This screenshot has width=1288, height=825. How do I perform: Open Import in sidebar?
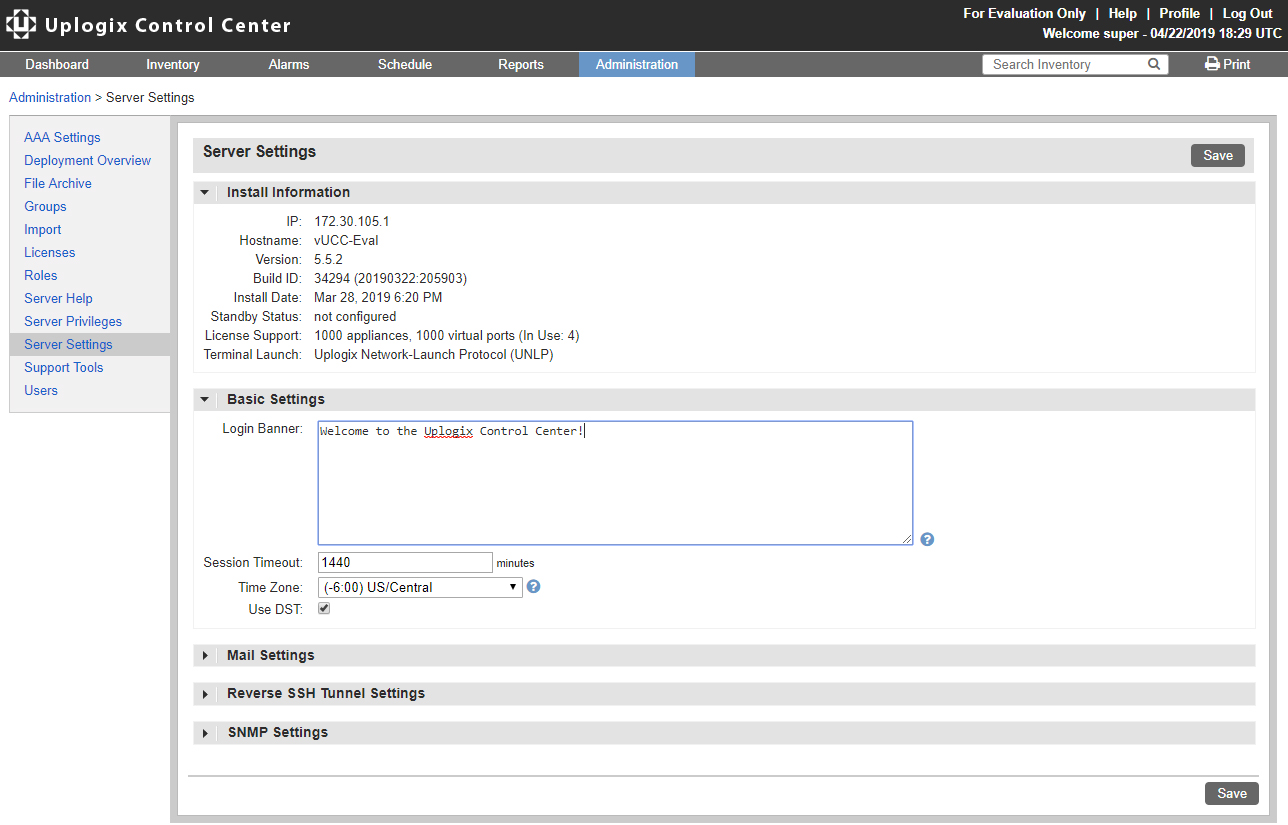pyautogui.click(x=43, y=229)
